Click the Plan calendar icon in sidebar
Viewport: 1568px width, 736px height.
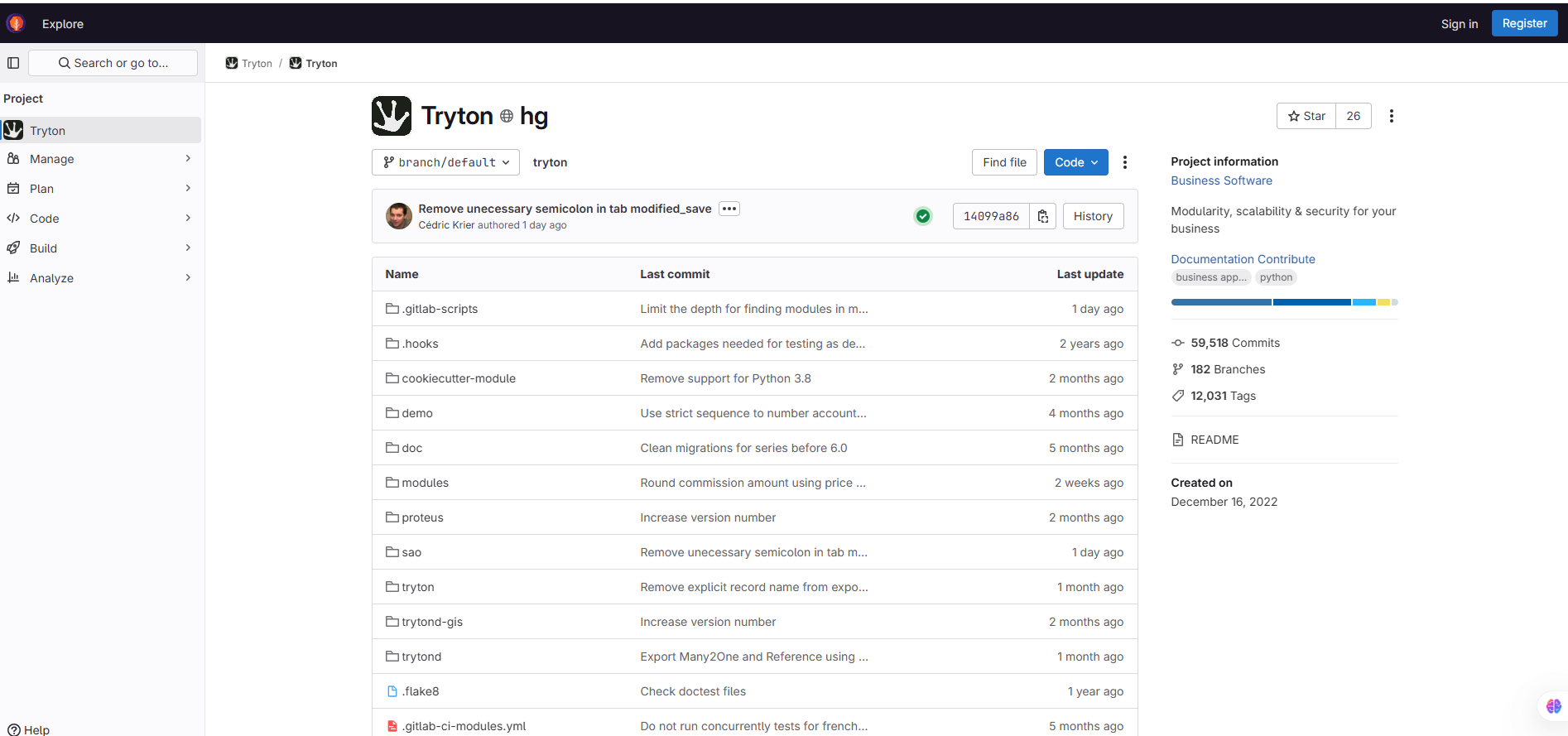coord(13,188)
